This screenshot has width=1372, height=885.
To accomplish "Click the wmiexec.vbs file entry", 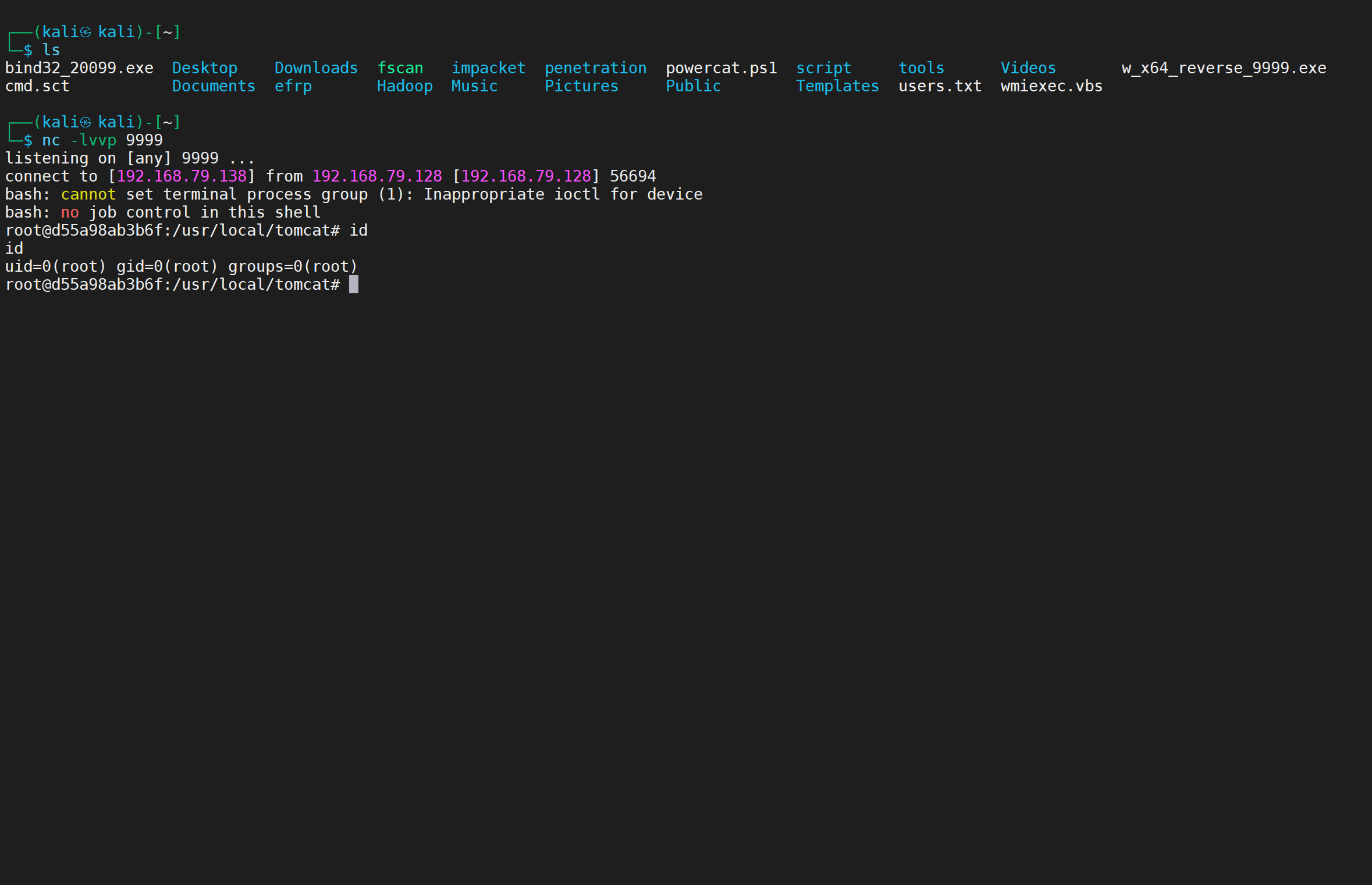I will click(1051, 86).
